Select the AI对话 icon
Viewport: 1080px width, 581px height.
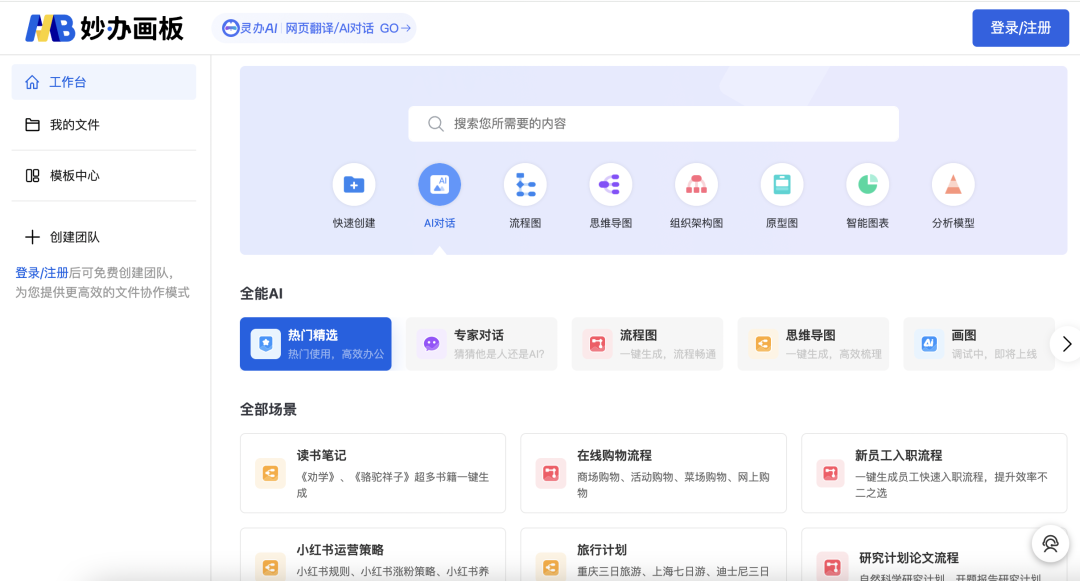[439, 184]
